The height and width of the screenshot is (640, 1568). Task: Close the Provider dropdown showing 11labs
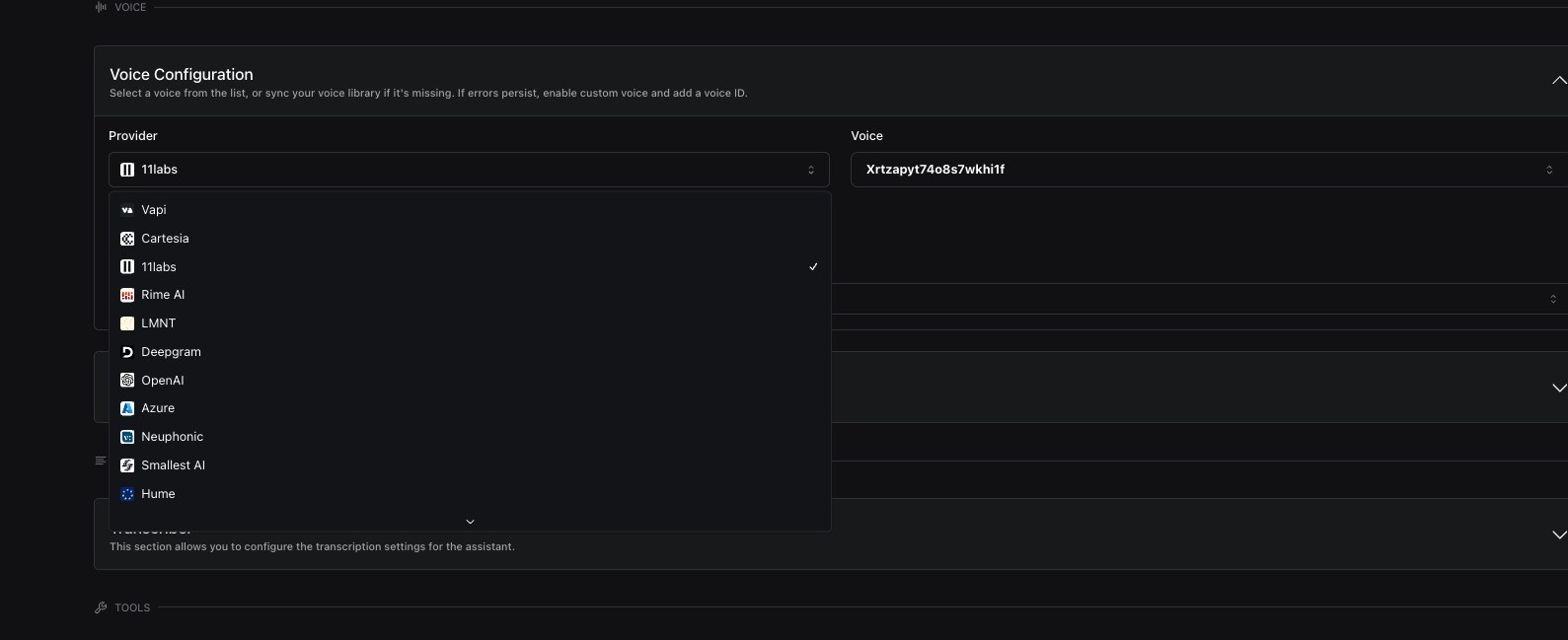click(469, 170)
